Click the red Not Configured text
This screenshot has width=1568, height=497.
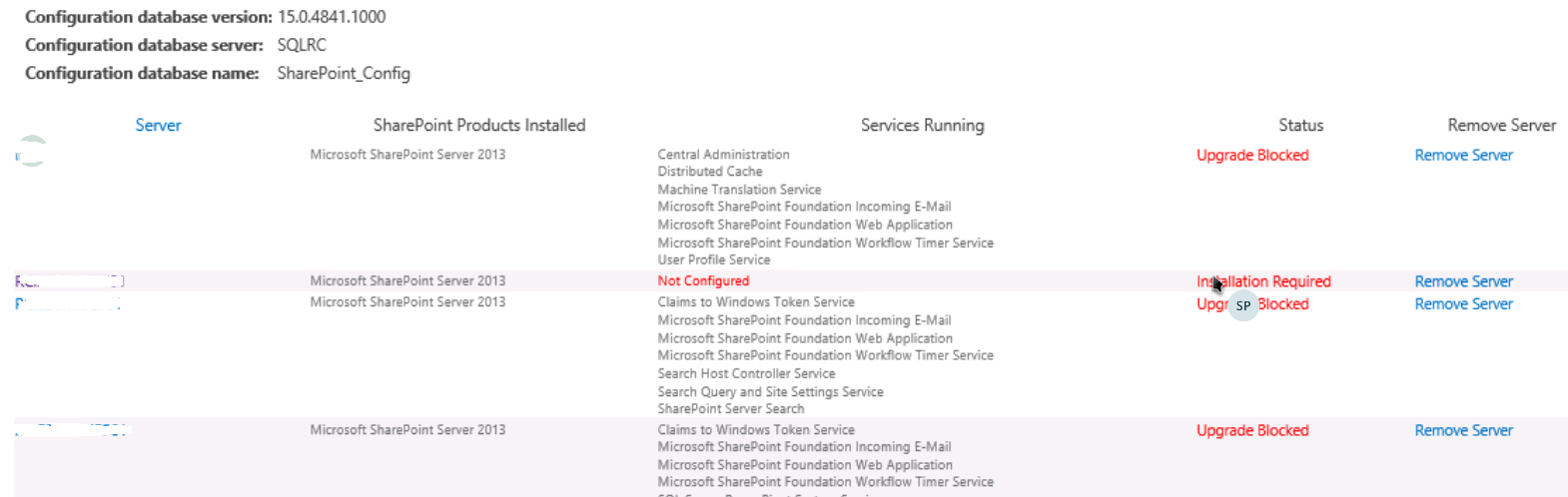[x=703, y=280]
